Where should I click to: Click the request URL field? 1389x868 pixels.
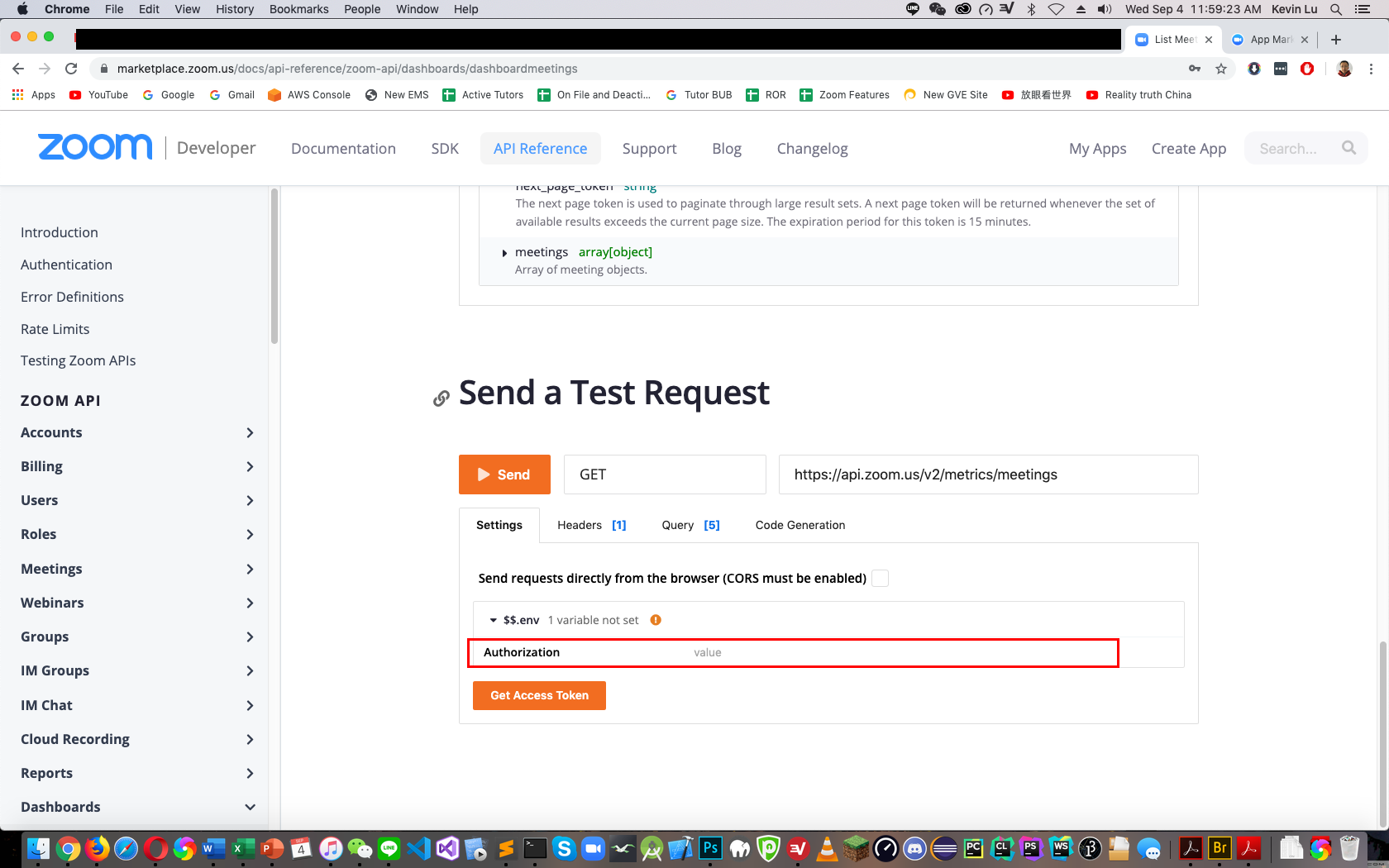[988, 475]
